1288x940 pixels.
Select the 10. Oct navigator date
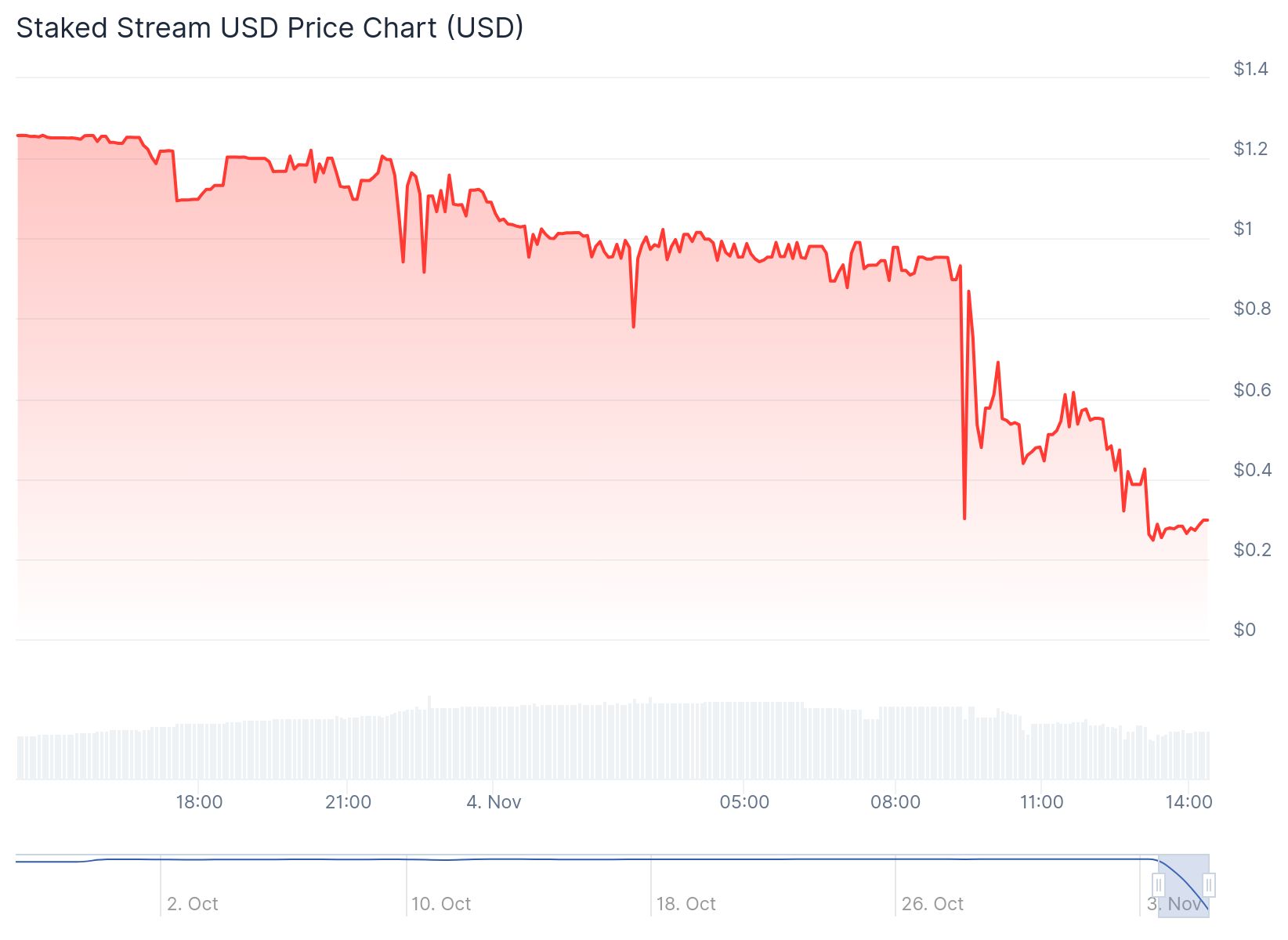coord(441,904)
